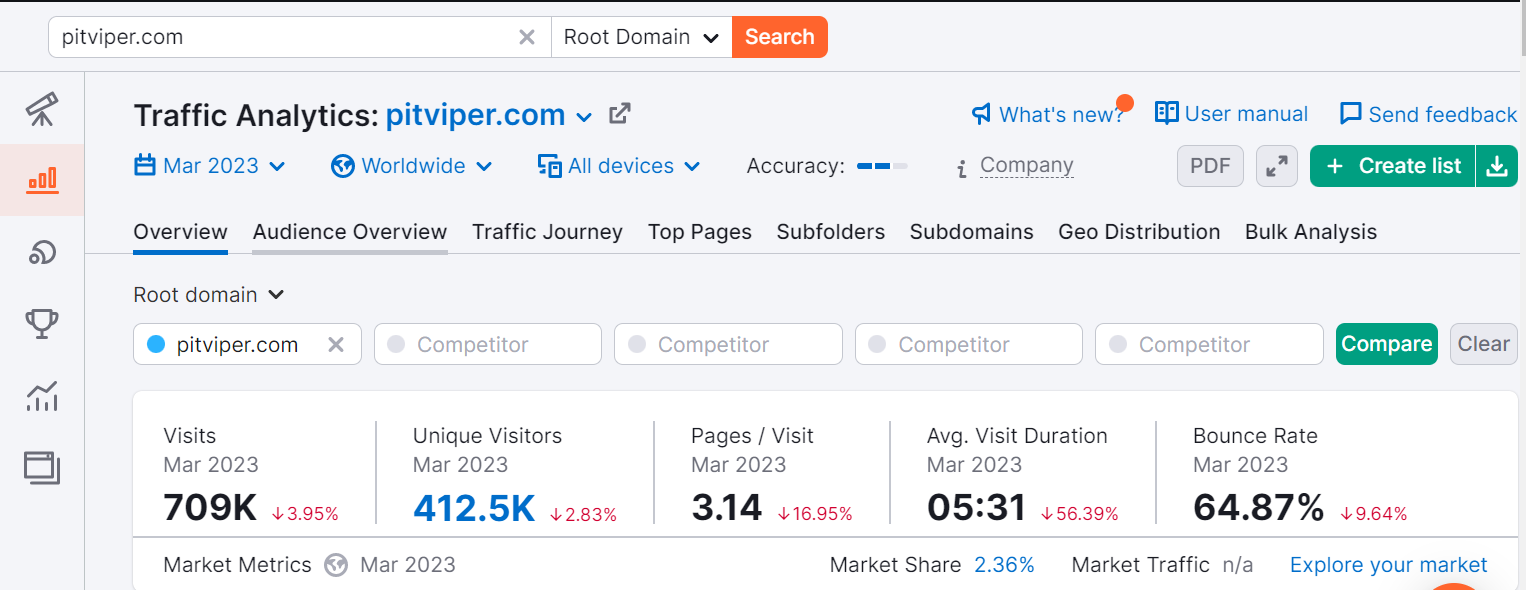Open the trophy icon in sidebar

click(x=42, y=324)
